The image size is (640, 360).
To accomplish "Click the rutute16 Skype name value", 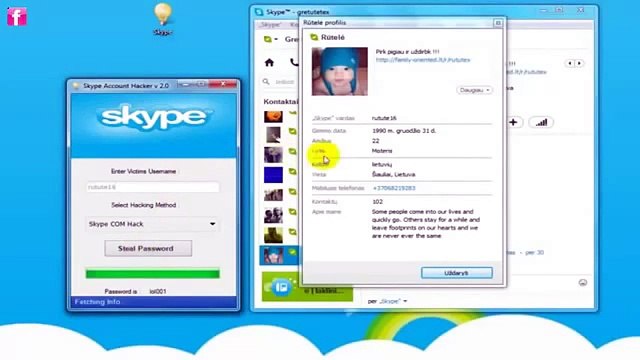I will coord(384,118).
